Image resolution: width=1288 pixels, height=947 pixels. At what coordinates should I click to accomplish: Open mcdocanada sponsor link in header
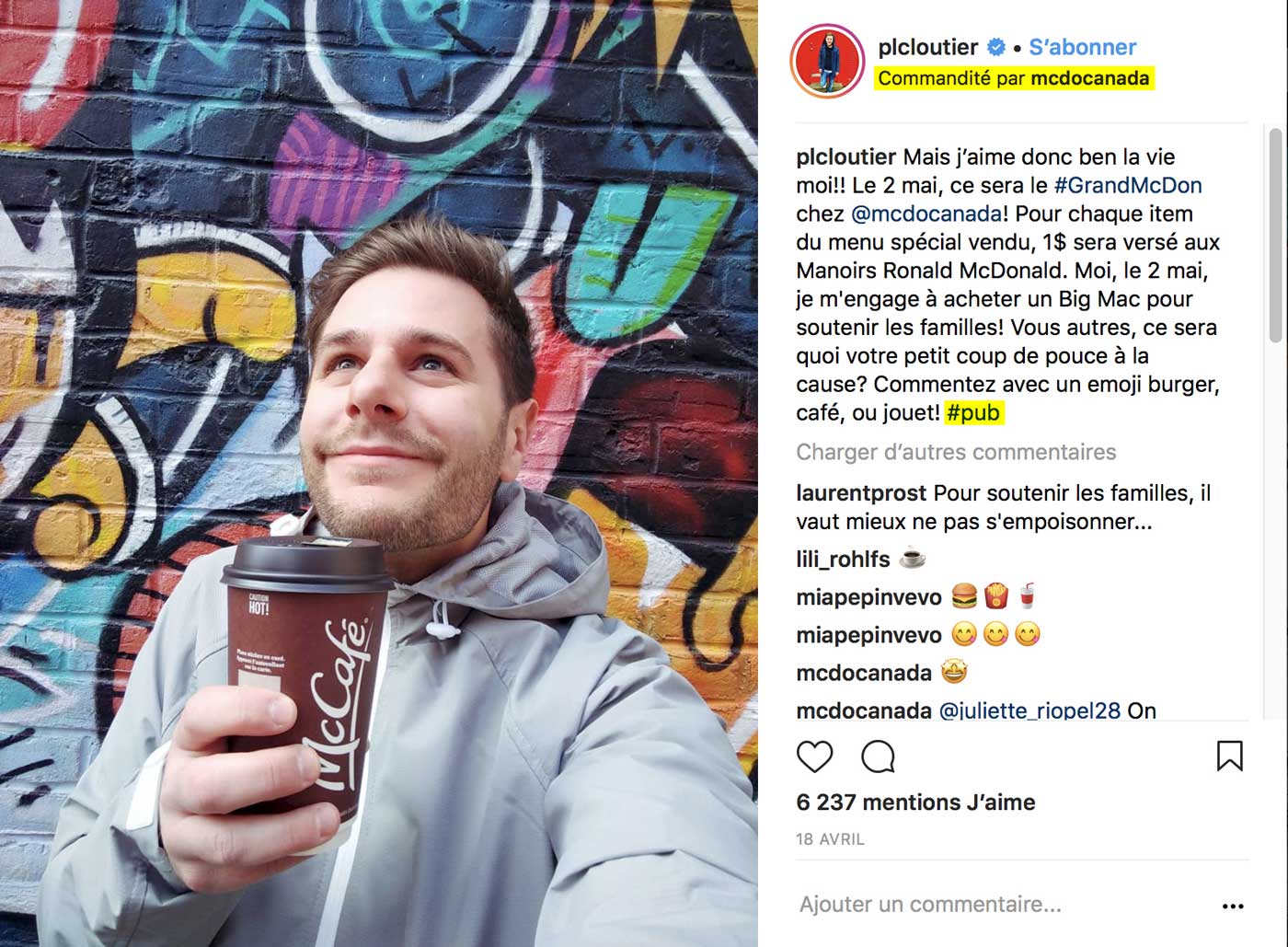(x=1089, y=79)
